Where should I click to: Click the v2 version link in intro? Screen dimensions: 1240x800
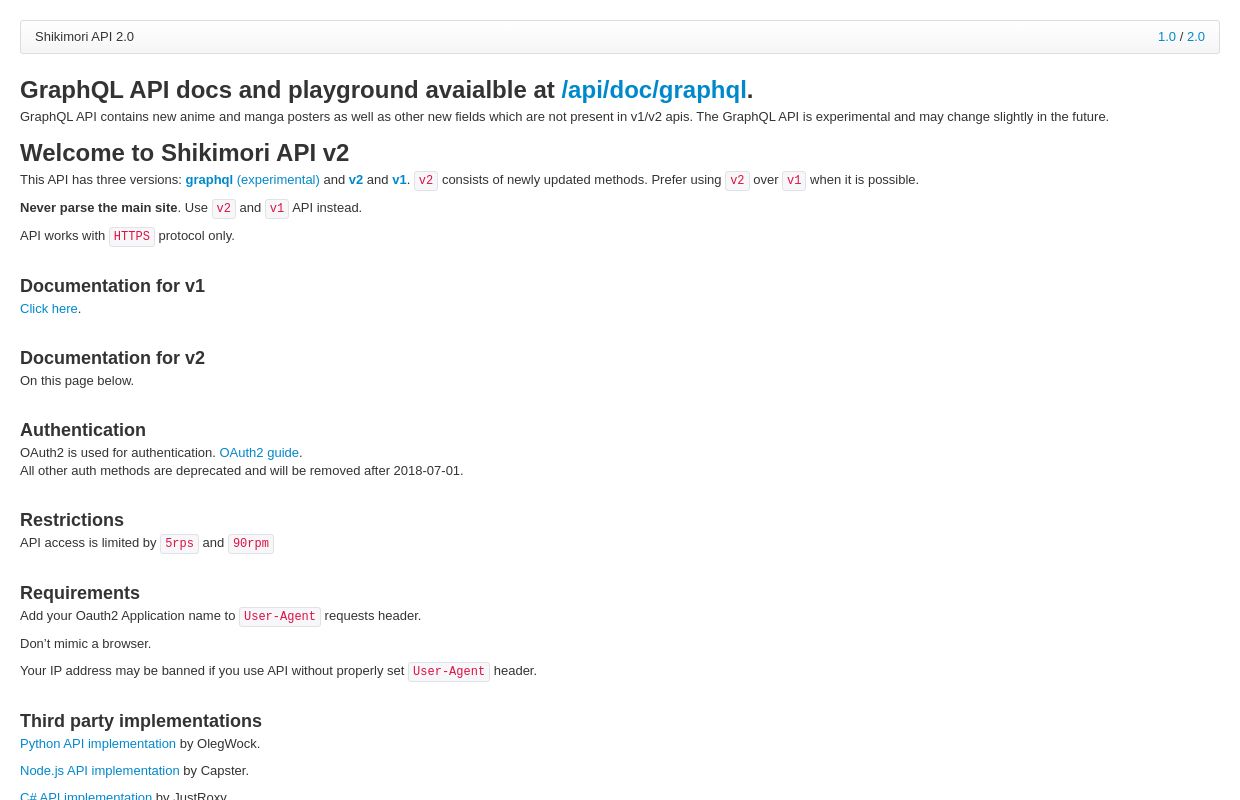356,180
